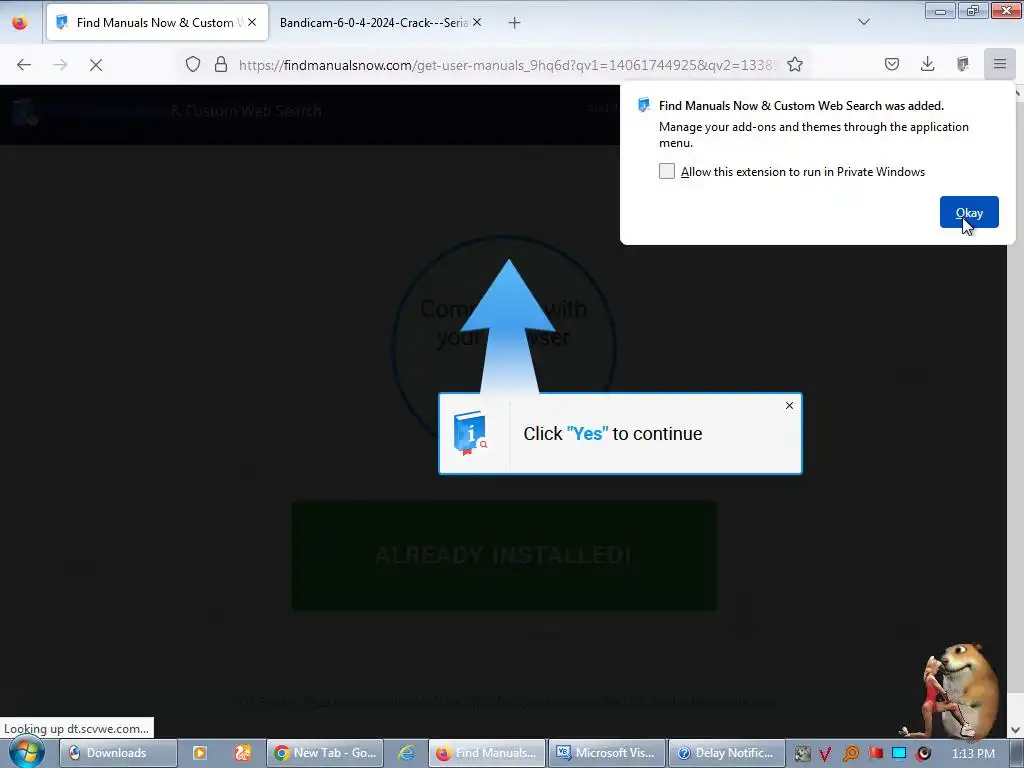This screenshot has width=1024, height=768.
Task: Go back to the previous page
Action: pyautogui.click(x=24, y=65)
